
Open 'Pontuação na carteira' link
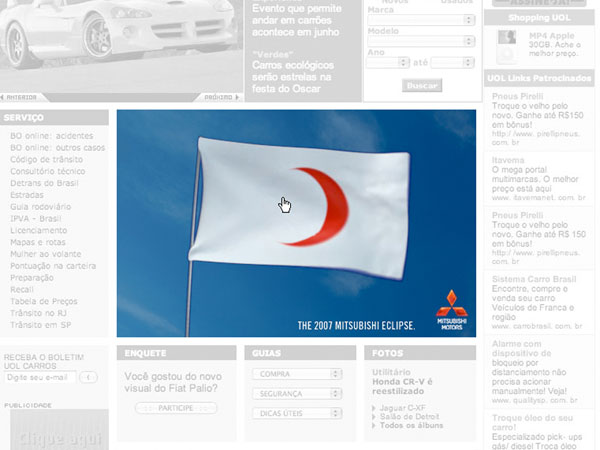[53, 266]
